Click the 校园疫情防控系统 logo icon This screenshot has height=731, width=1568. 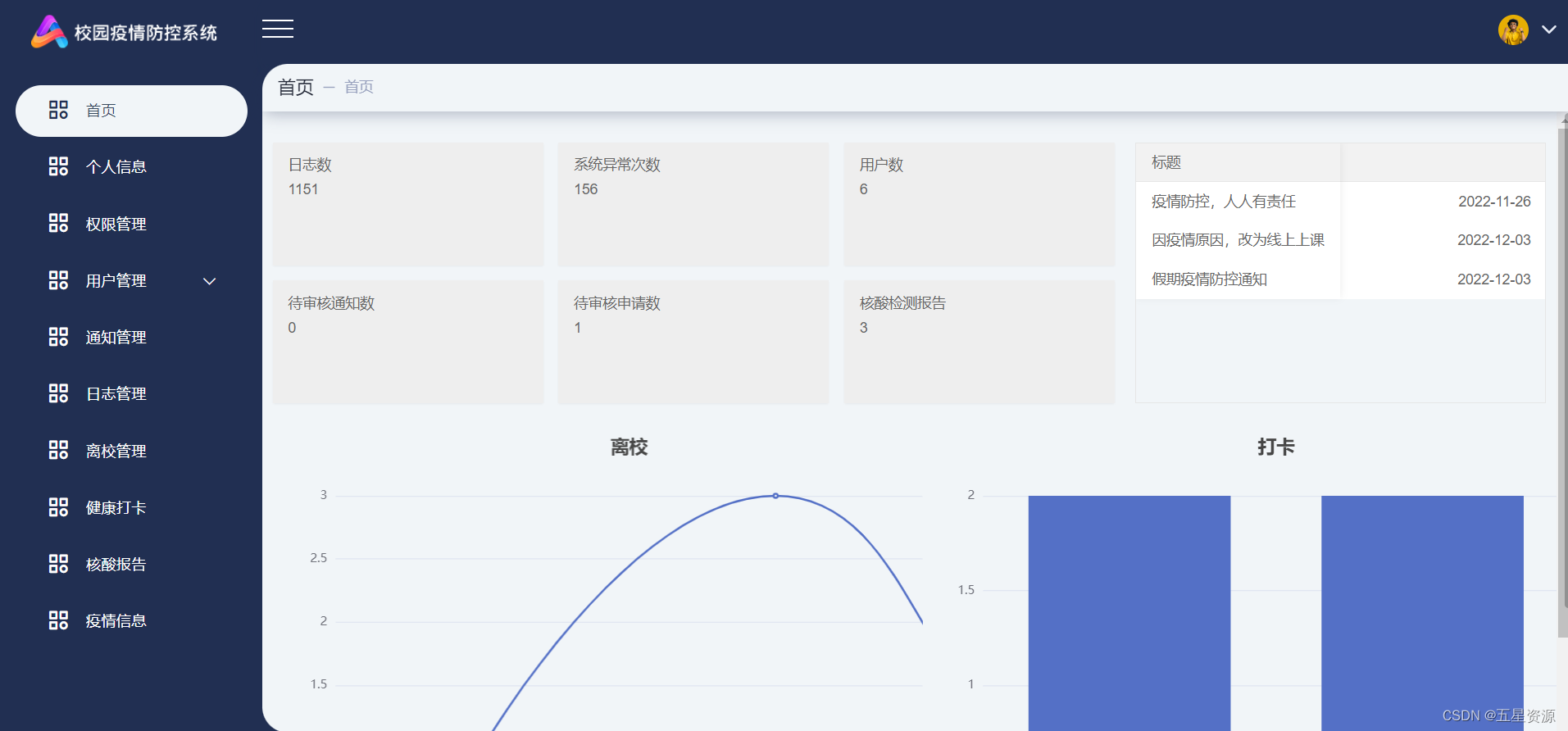tap(49, 32)
